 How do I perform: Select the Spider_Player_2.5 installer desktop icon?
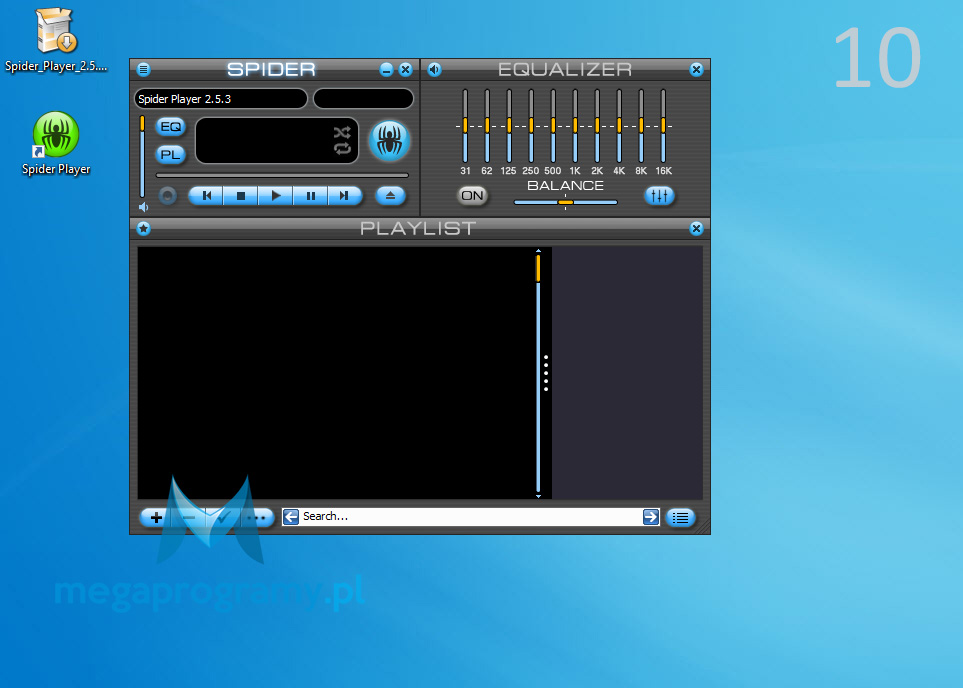point(56,40)
